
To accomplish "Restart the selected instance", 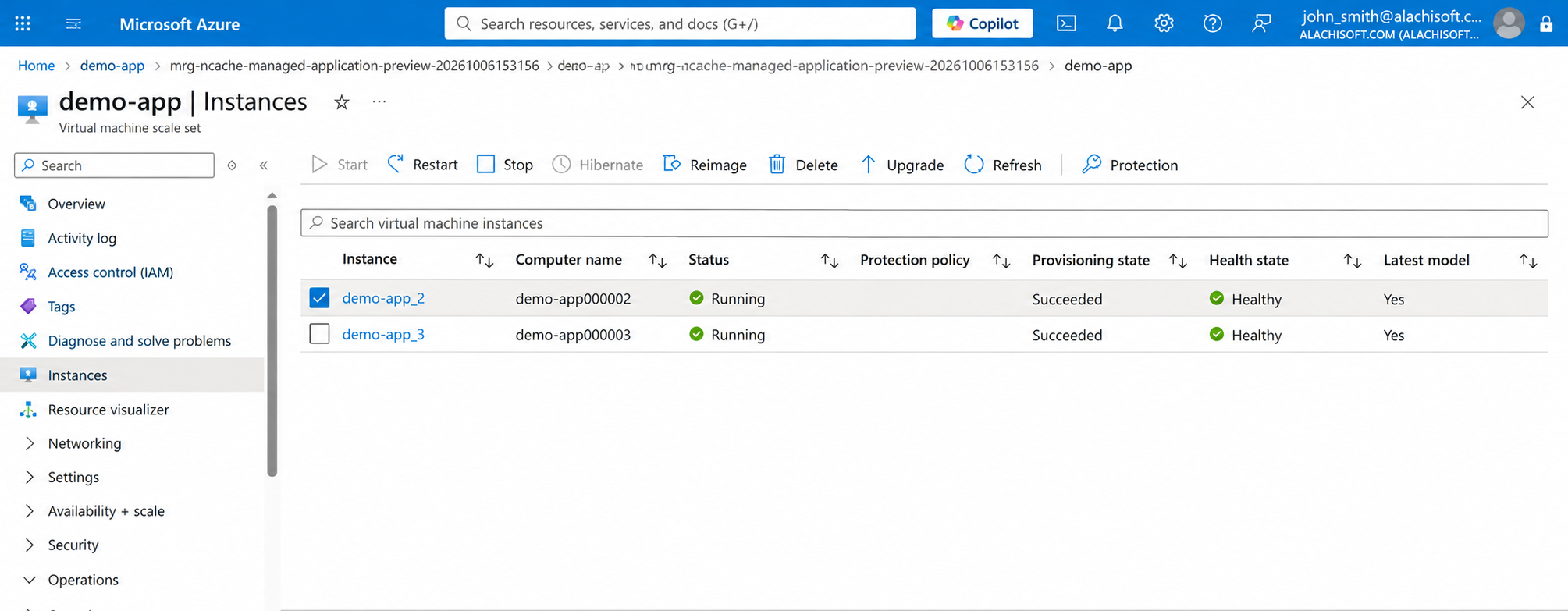I will pos(422,165).
